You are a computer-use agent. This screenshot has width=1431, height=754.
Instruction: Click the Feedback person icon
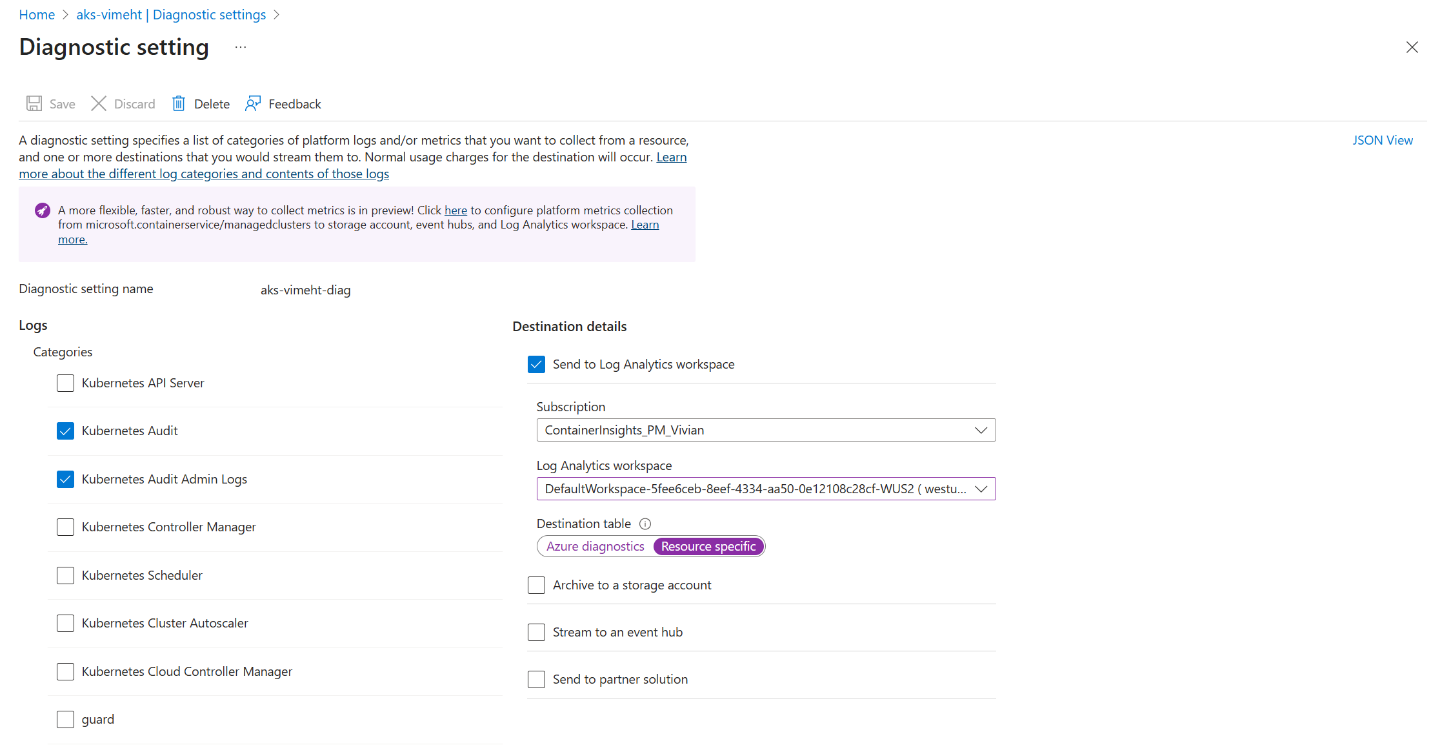pos(253,104)
